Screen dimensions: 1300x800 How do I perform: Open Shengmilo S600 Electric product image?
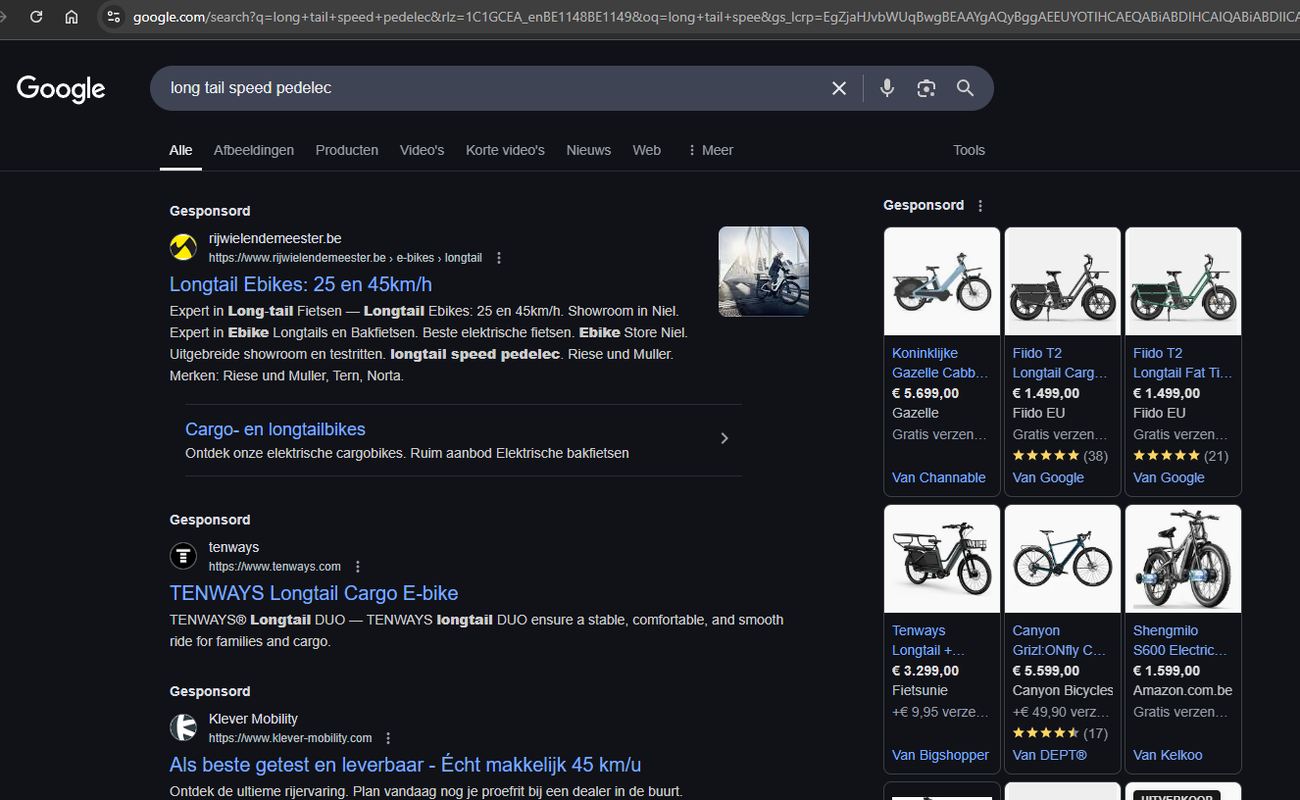tap(1183, 559)
